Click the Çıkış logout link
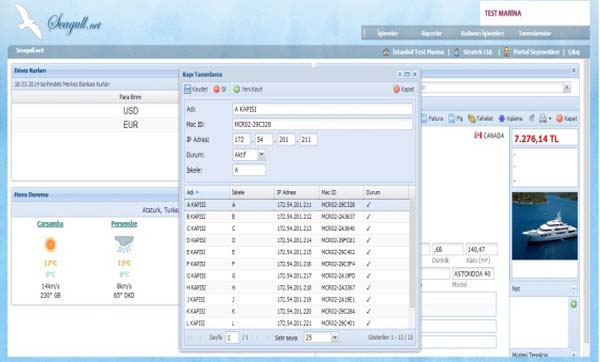This screenshot has height=362, width=600. (x=574, y=52)
